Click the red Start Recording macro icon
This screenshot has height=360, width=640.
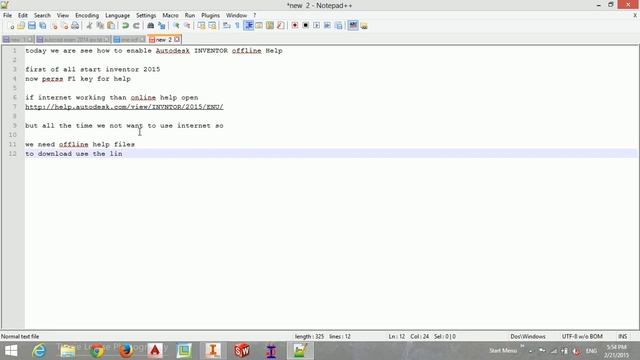click(295, 26)
